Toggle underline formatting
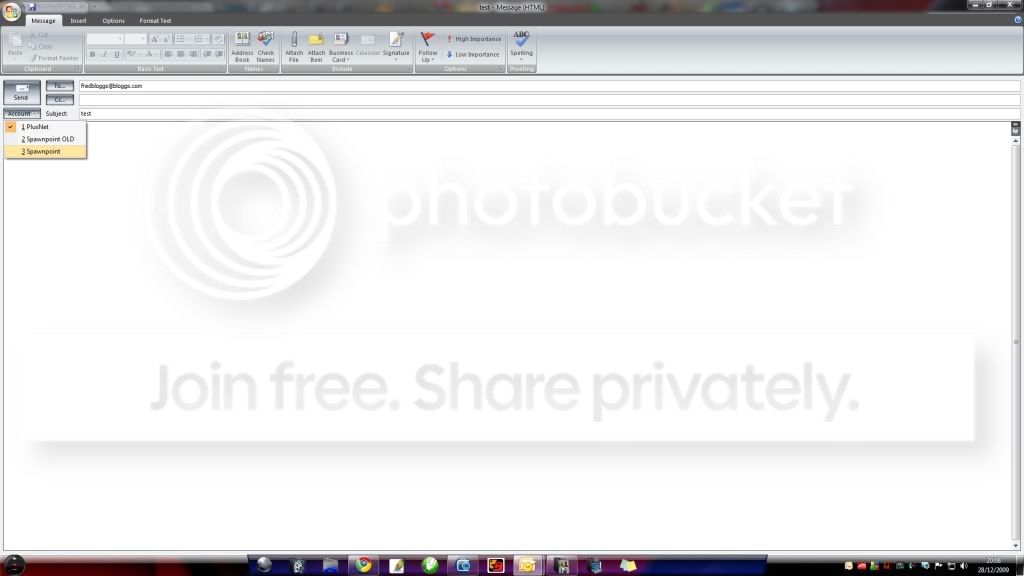The width and height of the screenshot is (1024, 576). click(117, 54)
